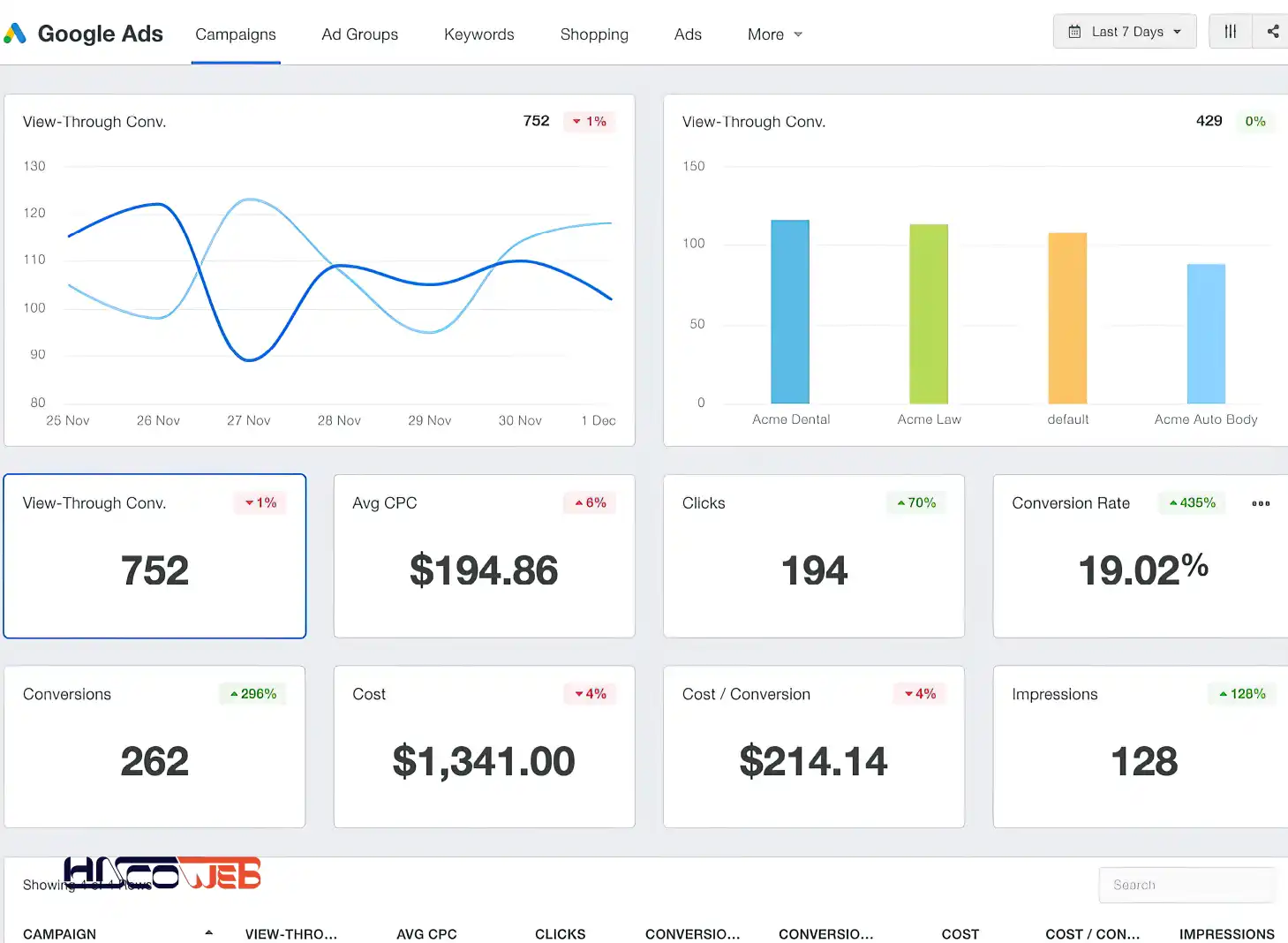
Task: Open the Ads tab
Action: coord(688,34)
